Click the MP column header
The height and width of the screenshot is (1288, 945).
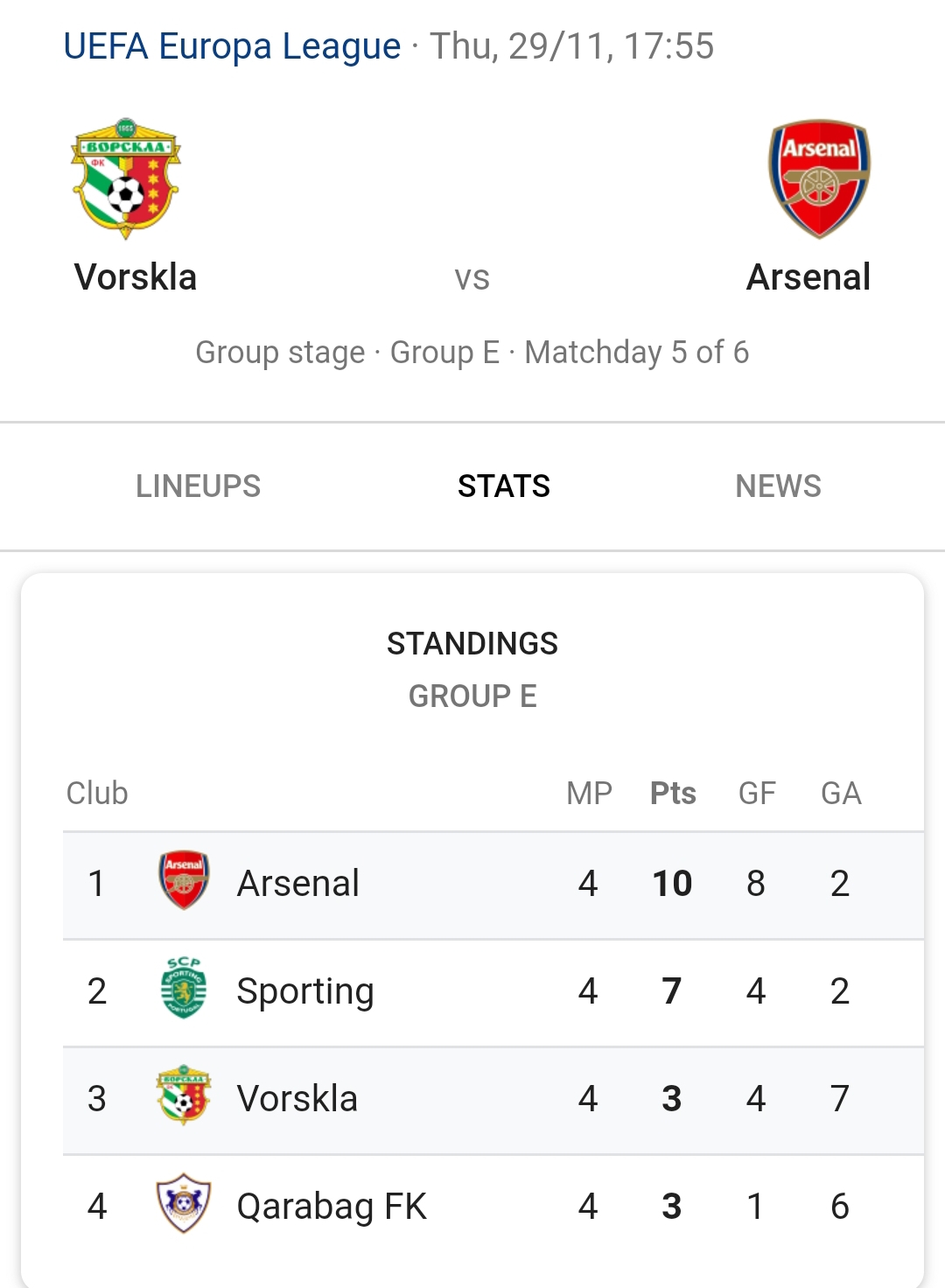pos(589,794)
